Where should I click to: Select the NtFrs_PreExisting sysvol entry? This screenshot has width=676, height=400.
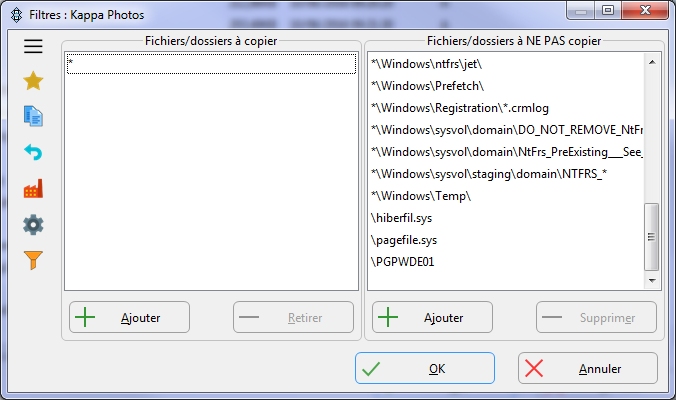coord(506,152)
